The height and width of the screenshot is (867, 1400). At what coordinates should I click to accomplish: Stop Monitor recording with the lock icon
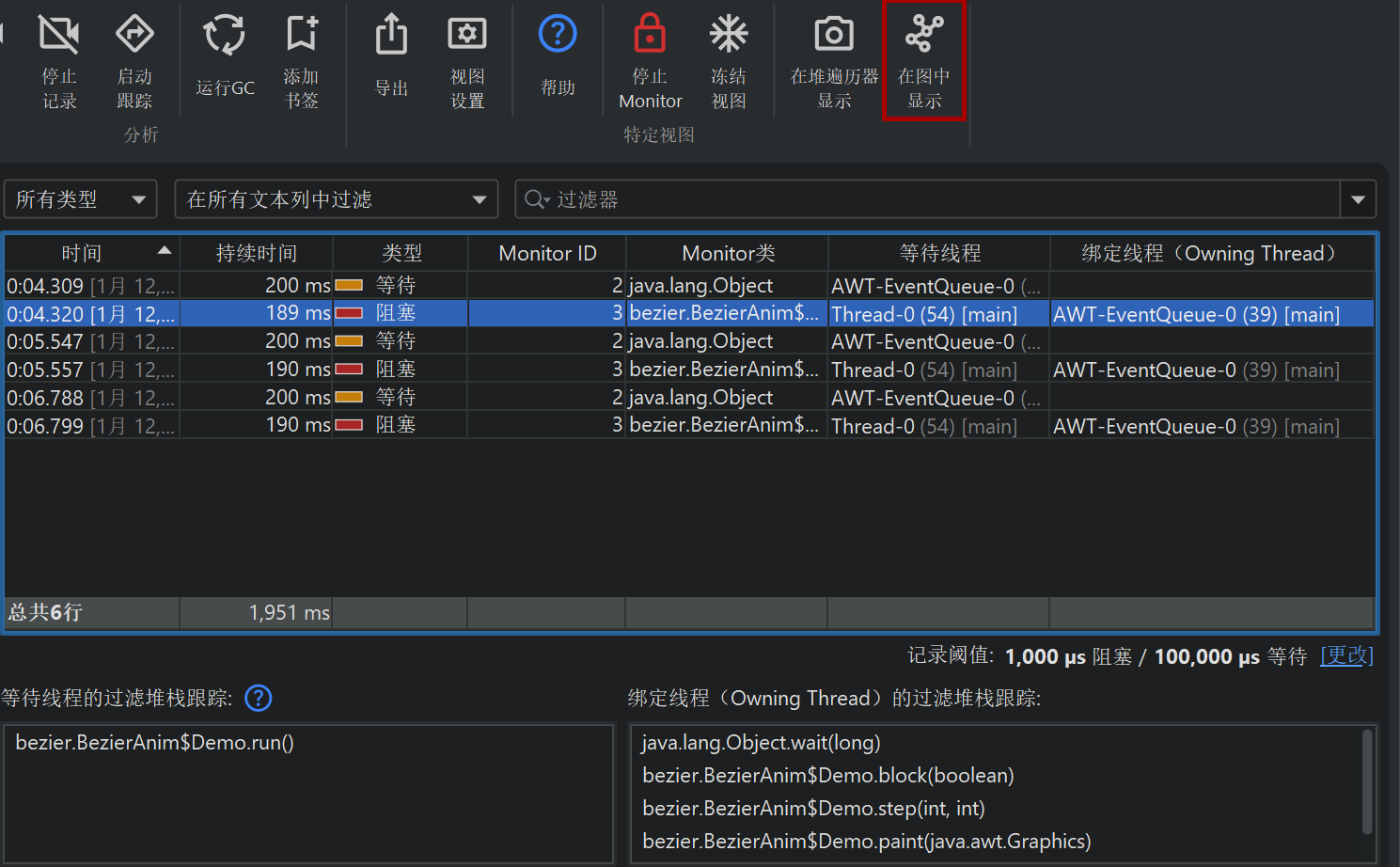point(650,36)
